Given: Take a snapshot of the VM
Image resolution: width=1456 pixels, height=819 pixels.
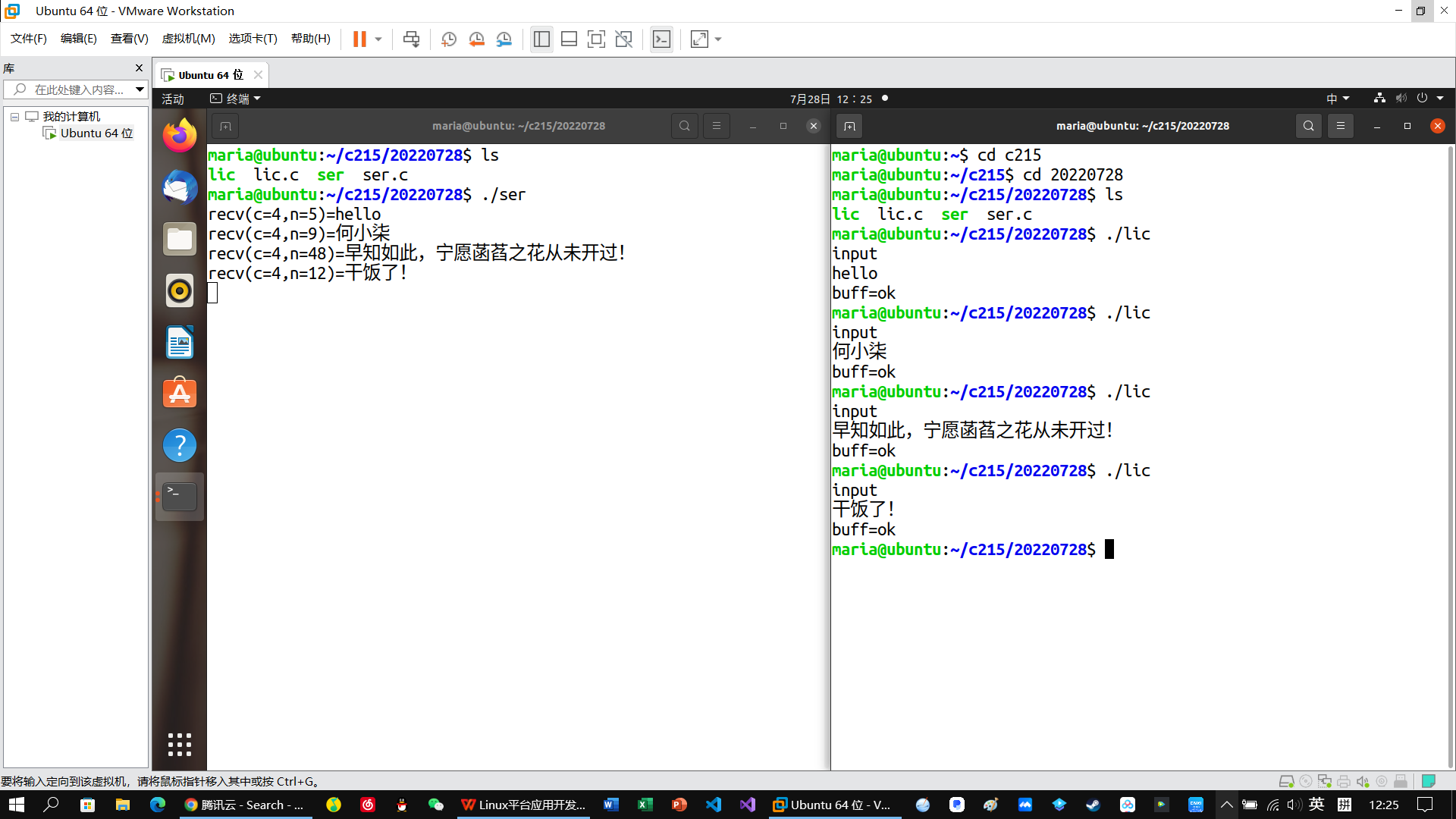Looking at the screenshot, I should 449,39.
